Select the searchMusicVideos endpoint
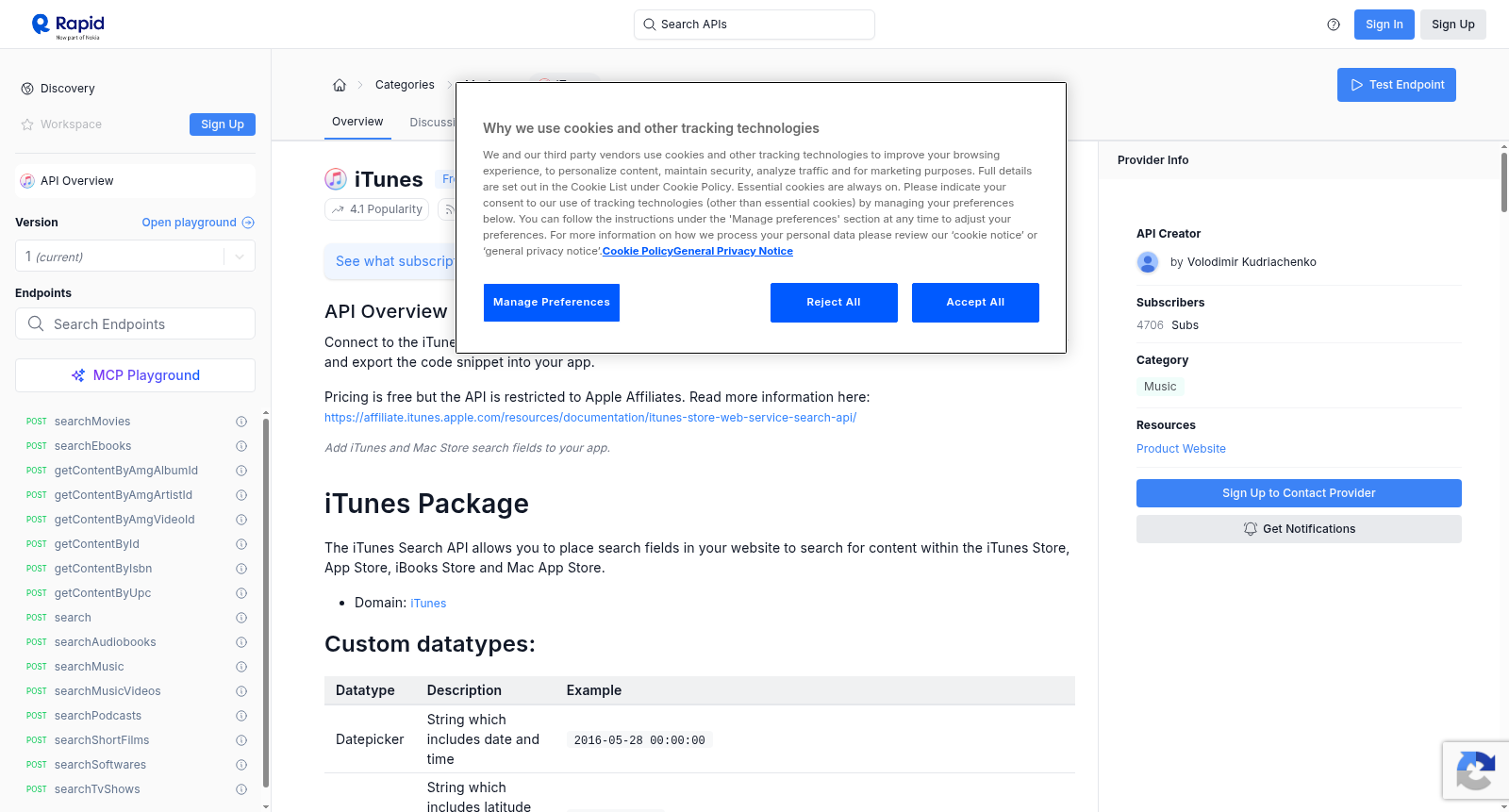The height and width of the screenshot is (812, 1509). tap(108, 691)
